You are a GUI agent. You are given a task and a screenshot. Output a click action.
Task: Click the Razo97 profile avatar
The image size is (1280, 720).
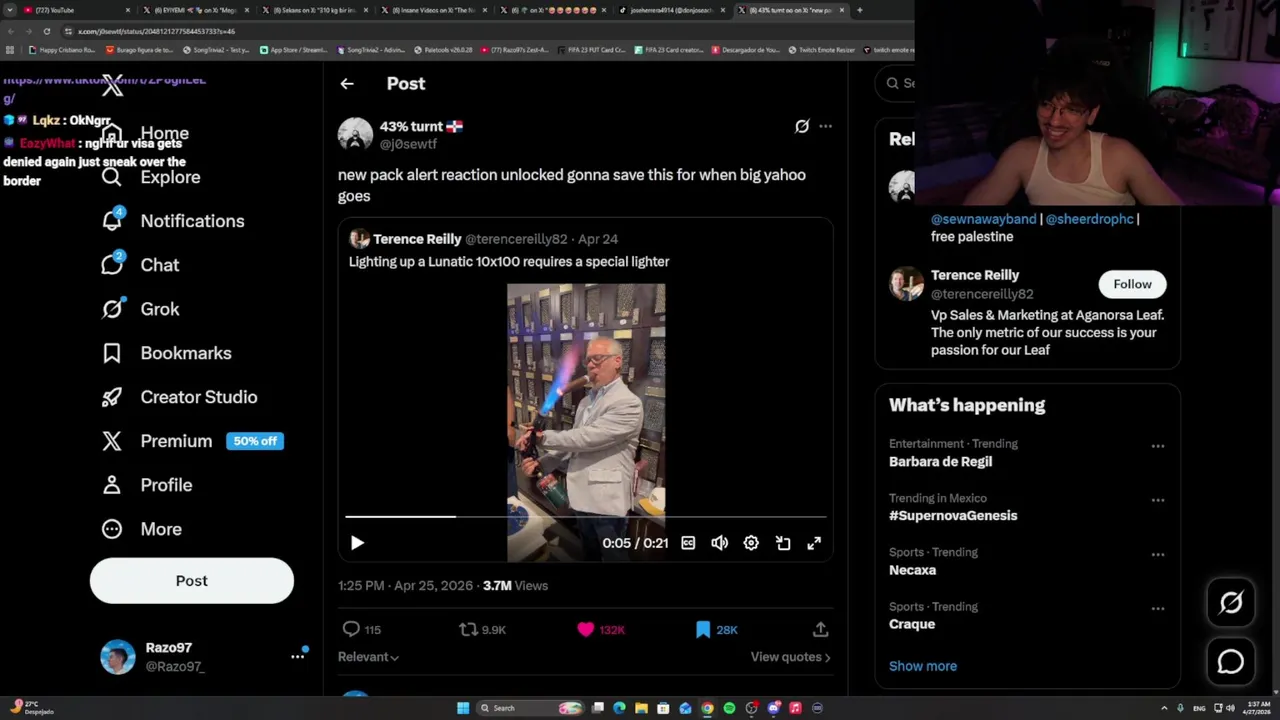pos(118,657)
